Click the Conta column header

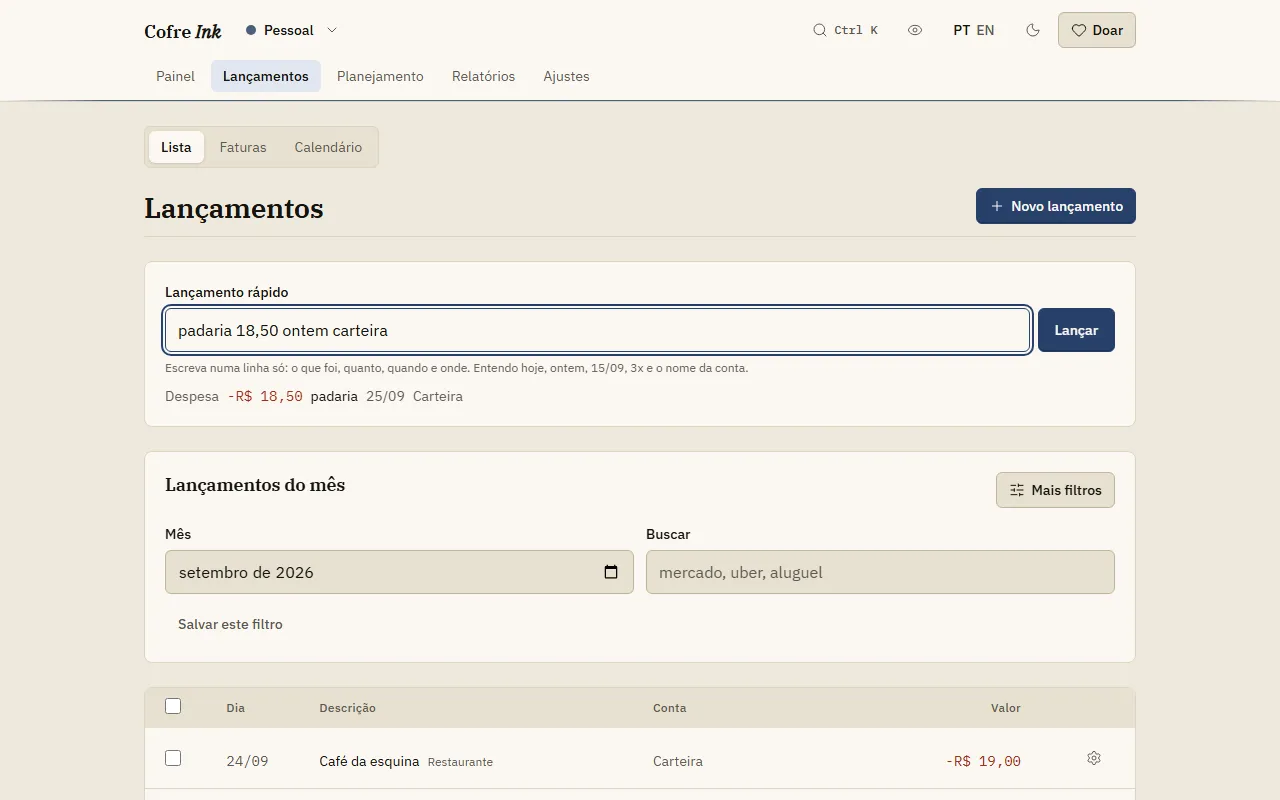tap(669, 708)
